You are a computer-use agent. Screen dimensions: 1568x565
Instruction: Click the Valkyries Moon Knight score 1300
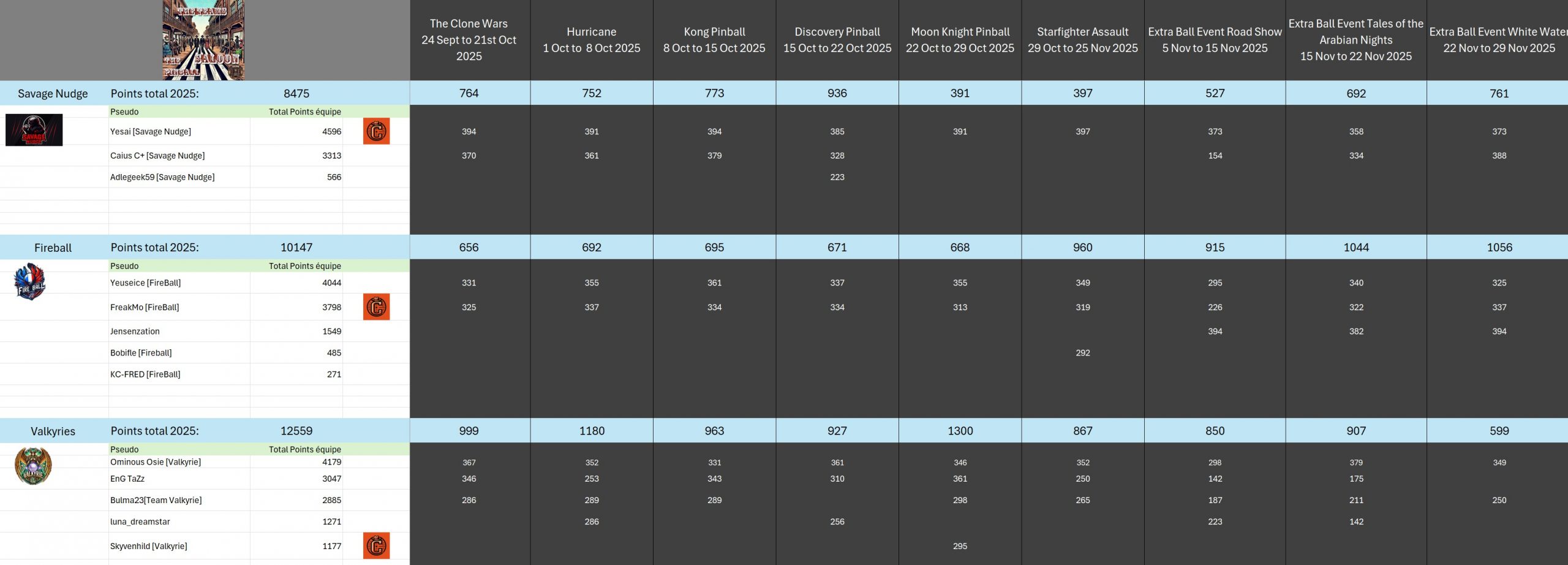[x=960, y=431]
